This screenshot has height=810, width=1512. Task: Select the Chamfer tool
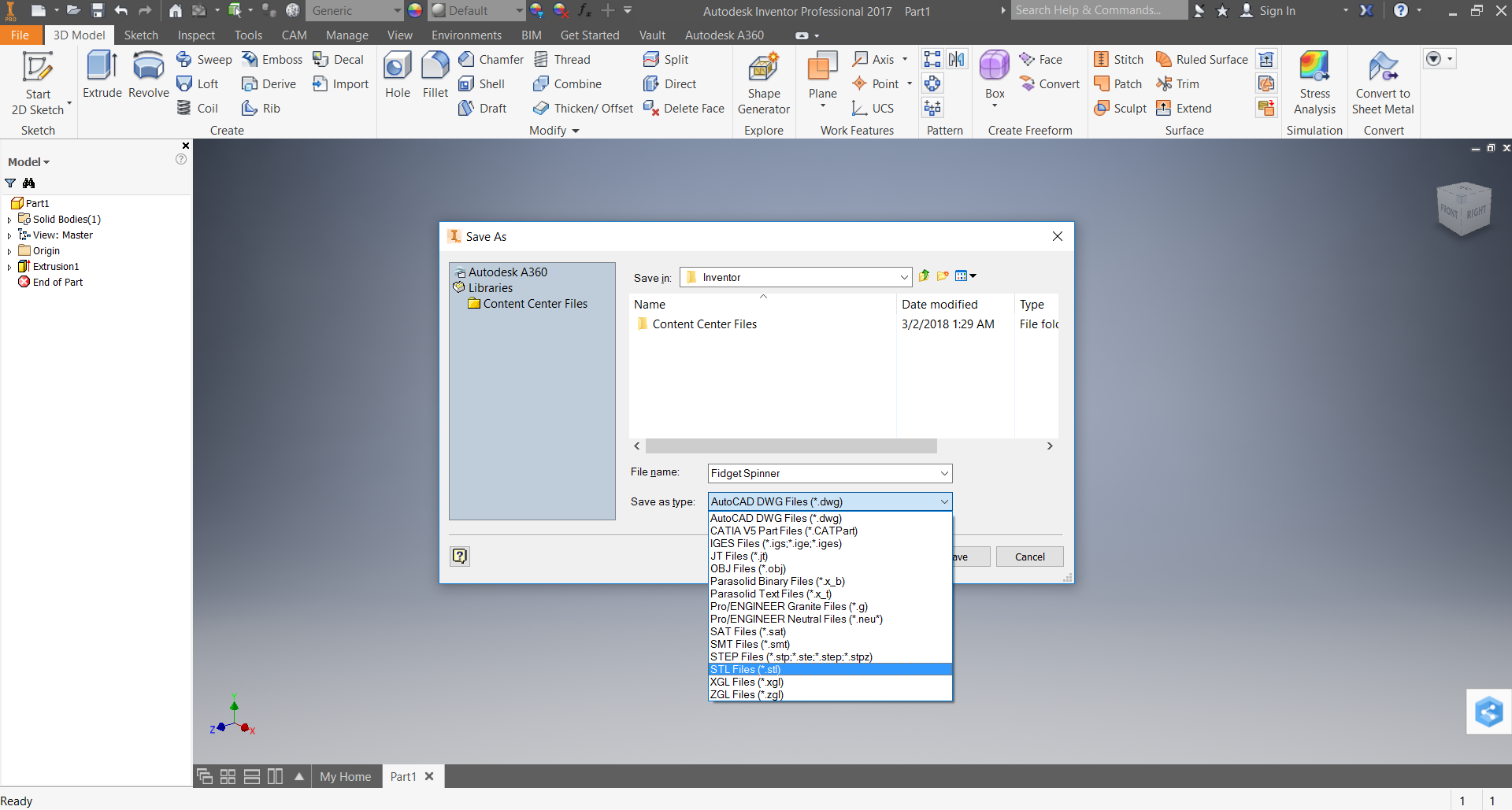click(x=491, y=60)
